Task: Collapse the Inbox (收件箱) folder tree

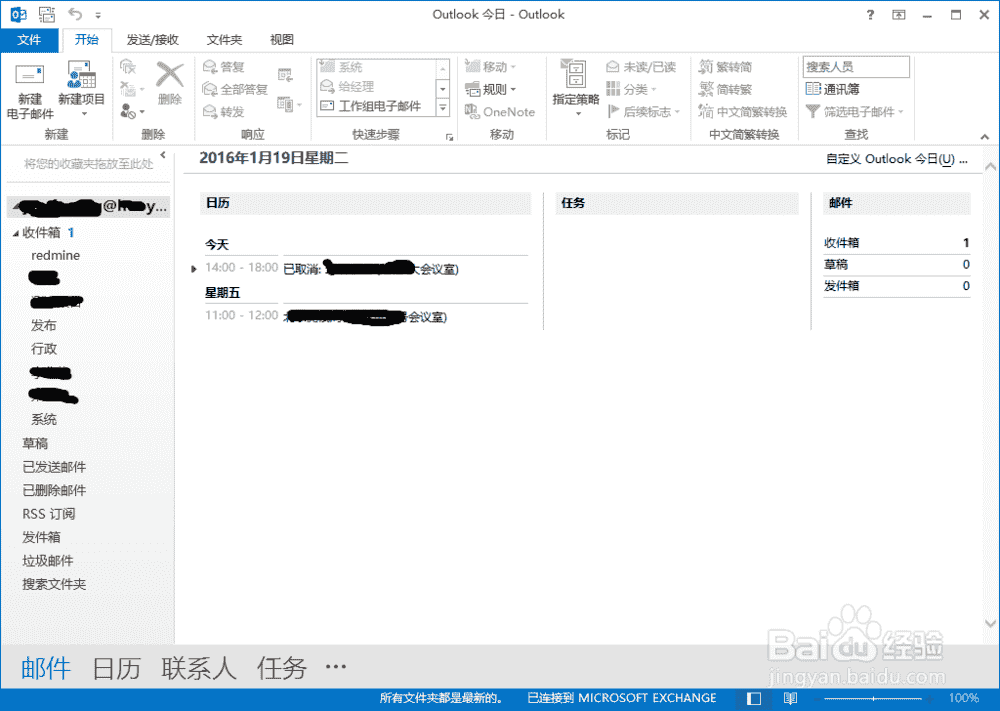Action: (x=15, y=234)
